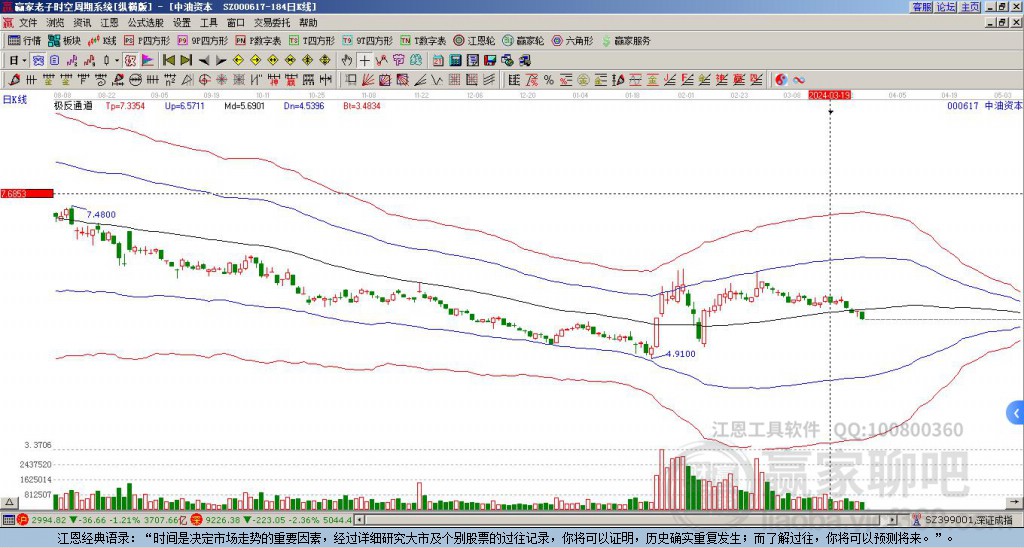Screen dimensions: 1024x548
Task: Open 赢家服务 winner services
Action: [x=626, y=40]
